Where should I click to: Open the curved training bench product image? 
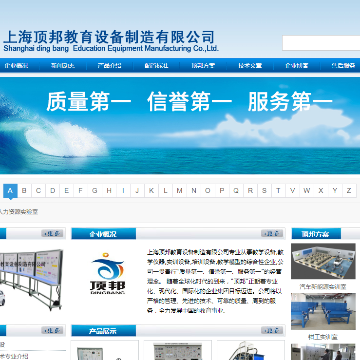[31, 280]
